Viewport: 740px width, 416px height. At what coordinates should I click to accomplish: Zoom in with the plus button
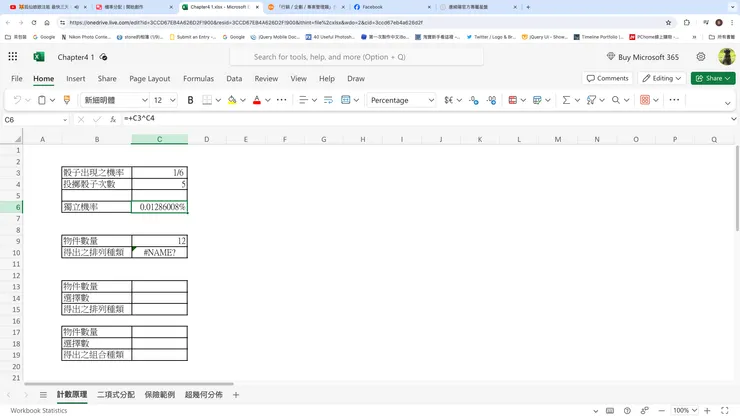point(707,410)
